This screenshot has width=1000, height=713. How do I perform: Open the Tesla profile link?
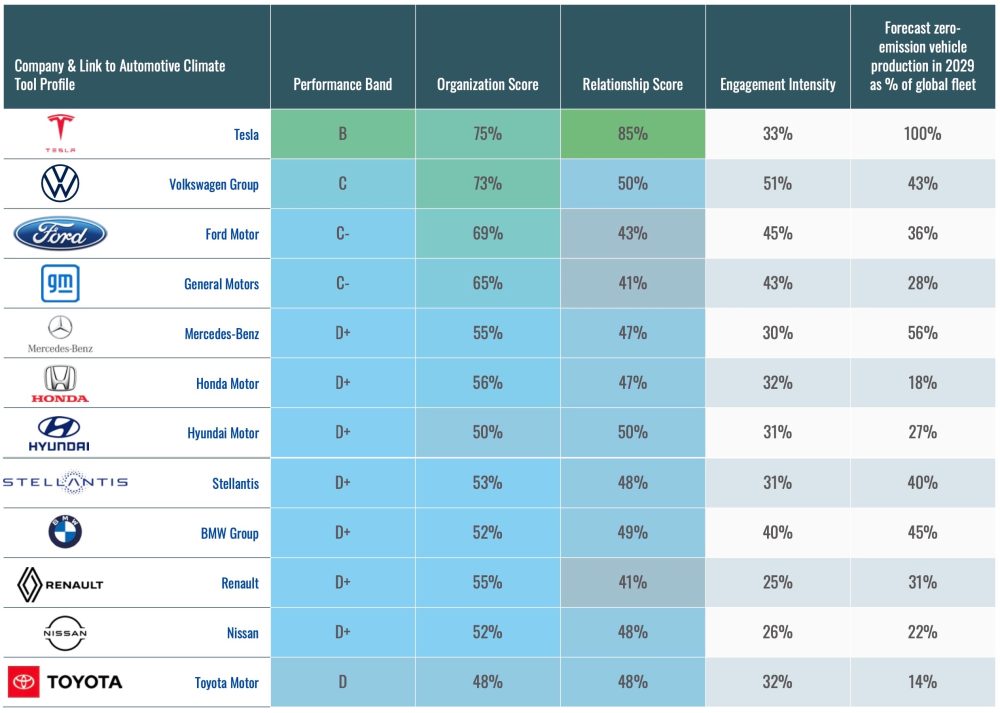(x=246, y=134)
